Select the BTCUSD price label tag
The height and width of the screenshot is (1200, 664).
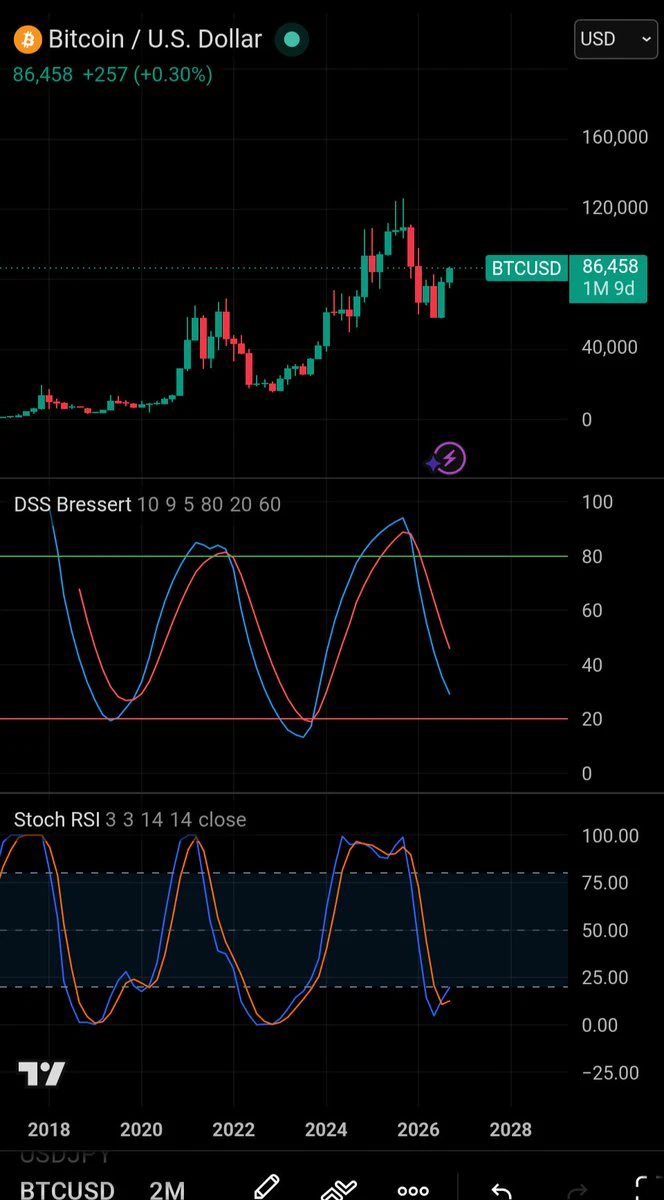(526, 268)
